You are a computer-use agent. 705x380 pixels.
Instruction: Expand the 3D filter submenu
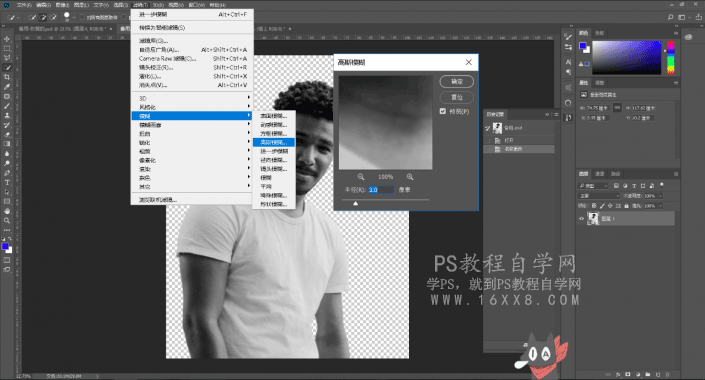point(192,98)
